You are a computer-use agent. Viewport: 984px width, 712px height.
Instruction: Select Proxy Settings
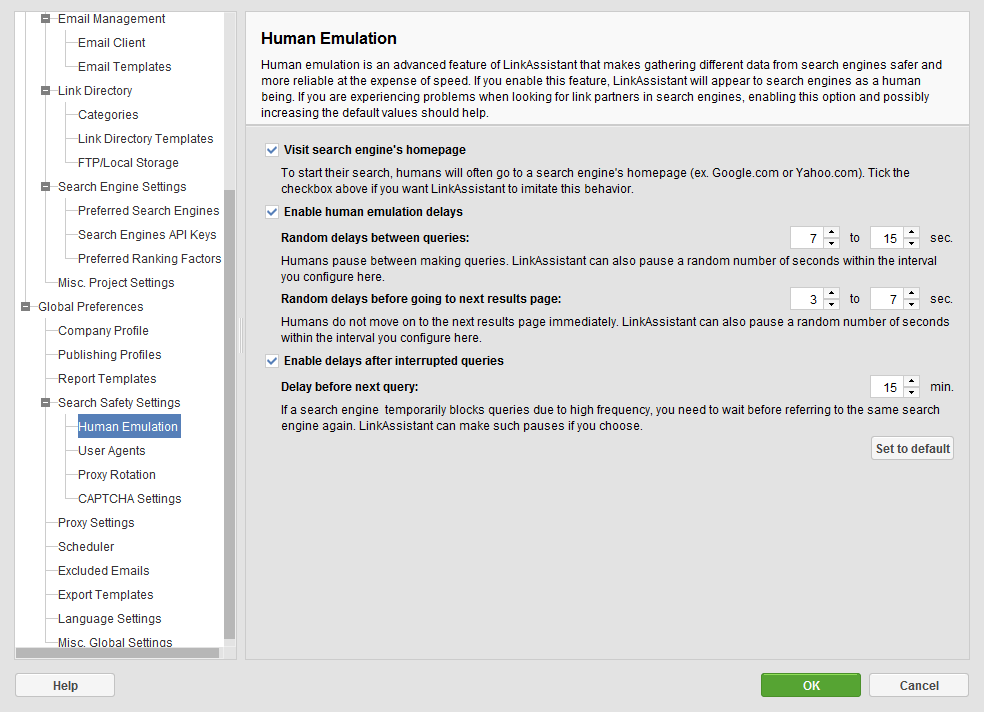(x=96, y=523)
